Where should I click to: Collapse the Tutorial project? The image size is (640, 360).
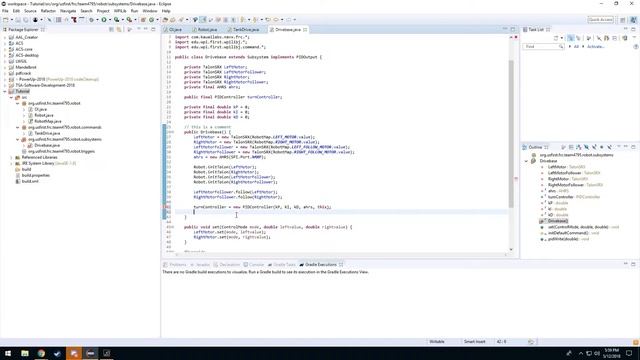pos(5,91)
